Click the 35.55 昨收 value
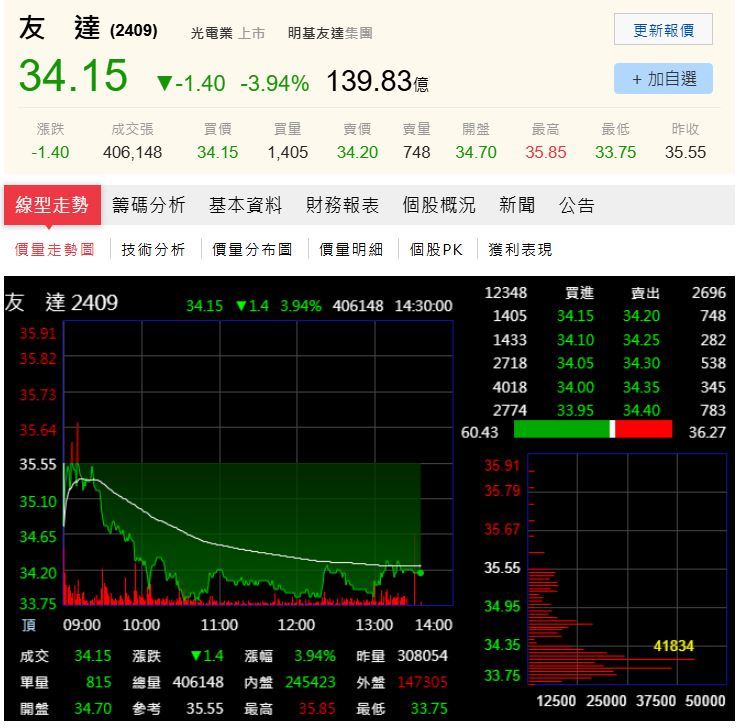738x728 pixels. click(685, 152)
